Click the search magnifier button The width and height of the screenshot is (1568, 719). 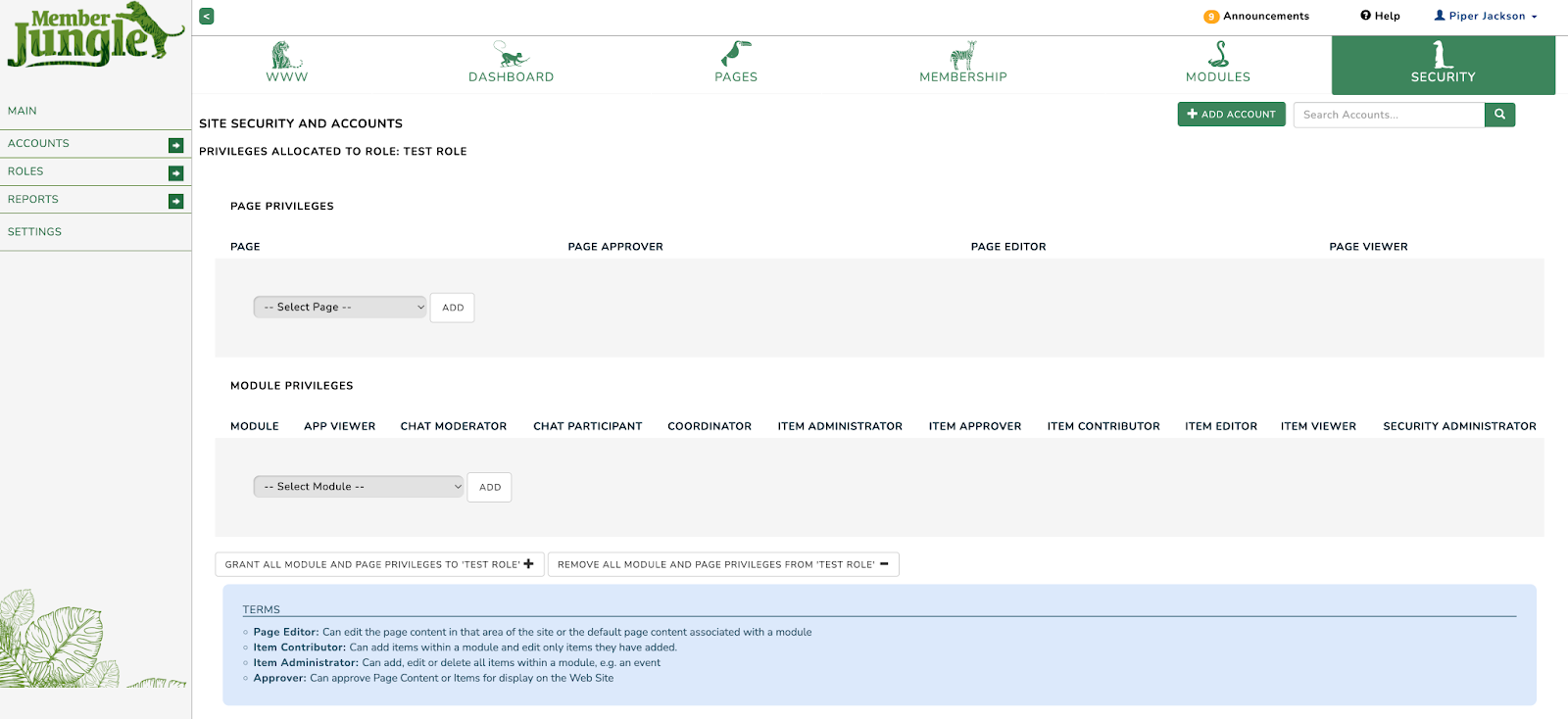click(x=1499, y=115)
